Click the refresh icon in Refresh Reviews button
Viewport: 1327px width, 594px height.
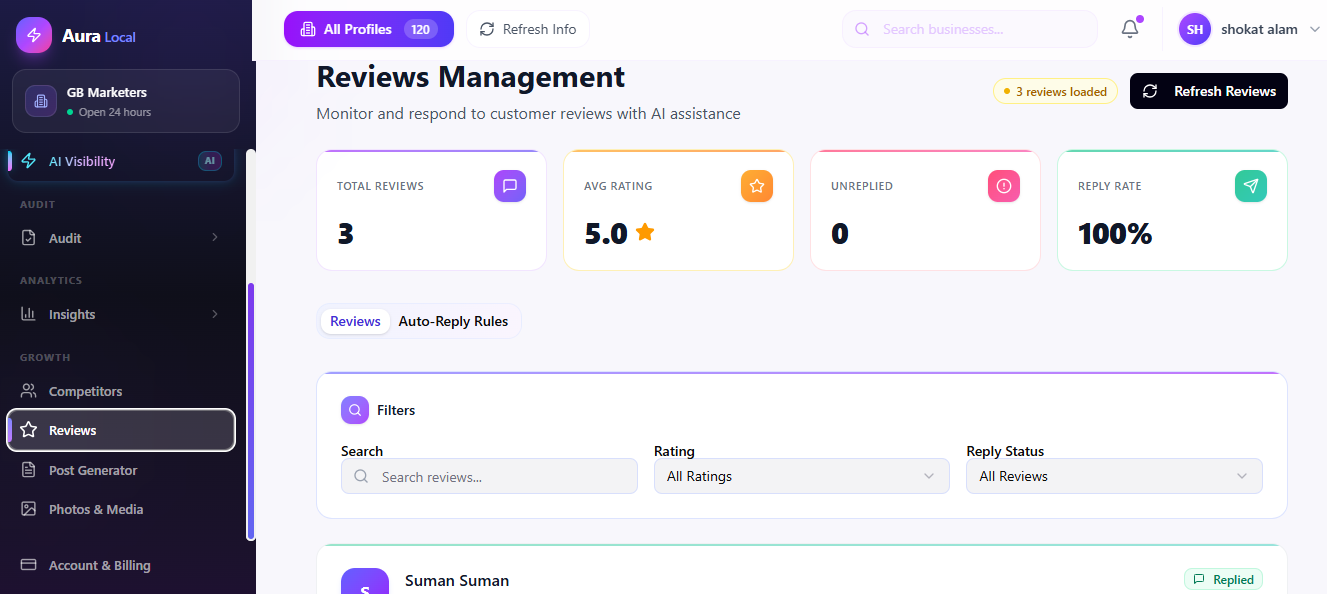1150,91
